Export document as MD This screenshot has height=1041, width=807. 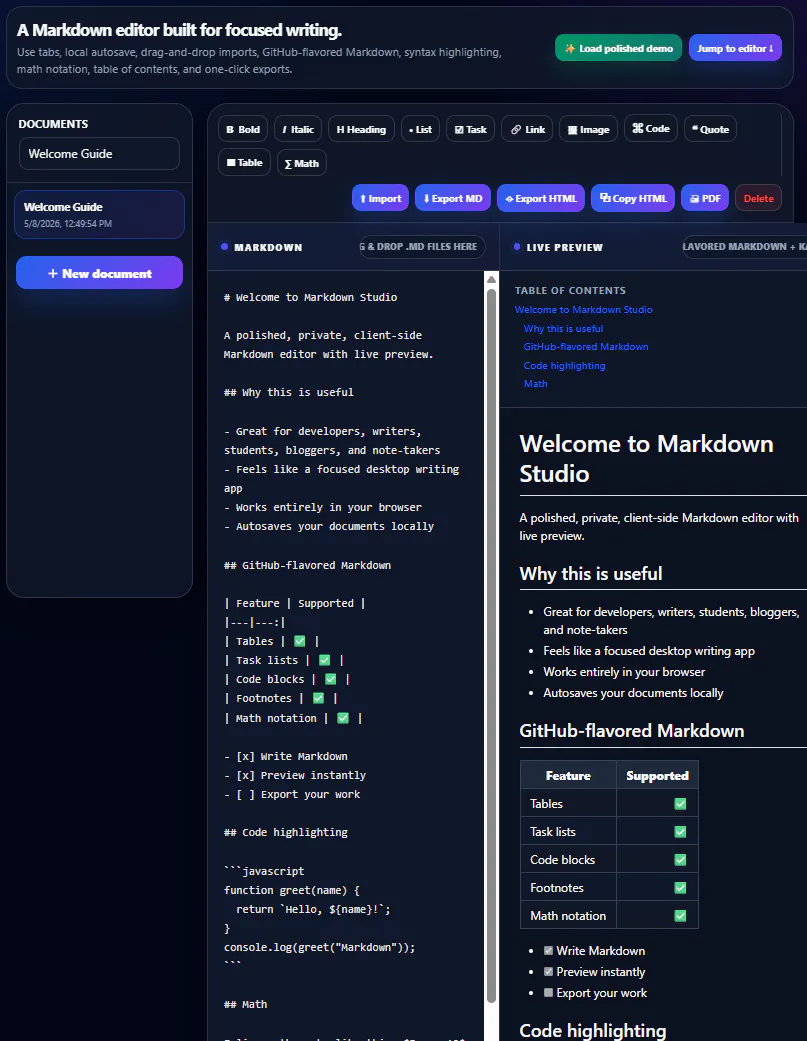tap(453, 198)
